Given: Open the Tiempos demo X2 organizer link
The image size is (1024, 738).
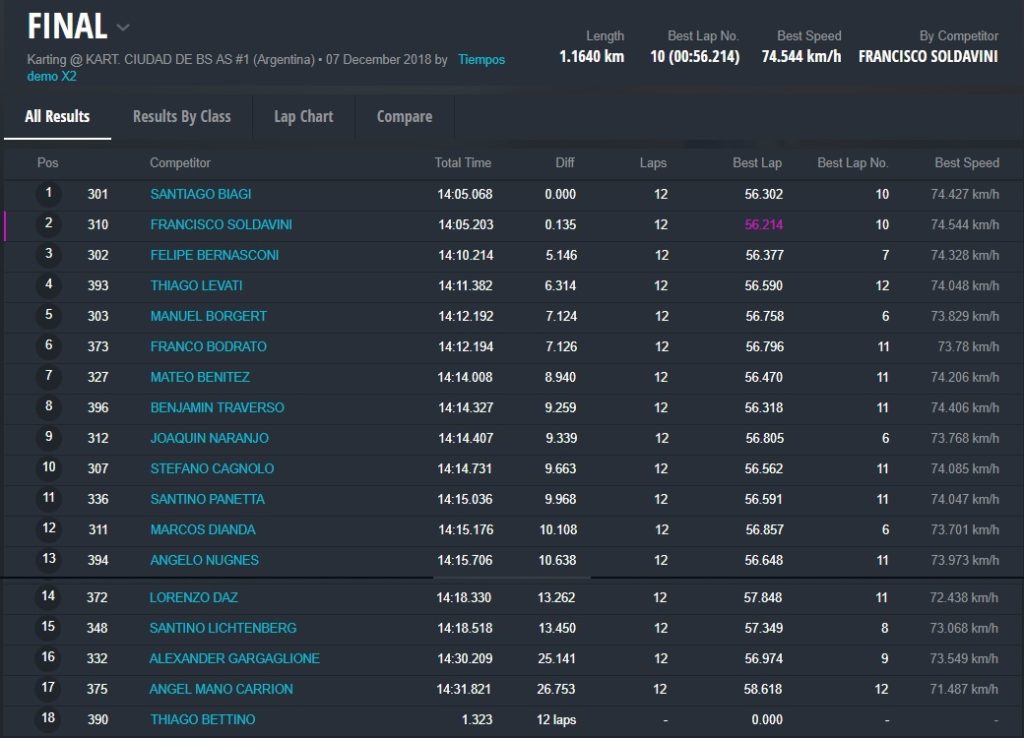Looking at the screenshot, I should [481, 60].
